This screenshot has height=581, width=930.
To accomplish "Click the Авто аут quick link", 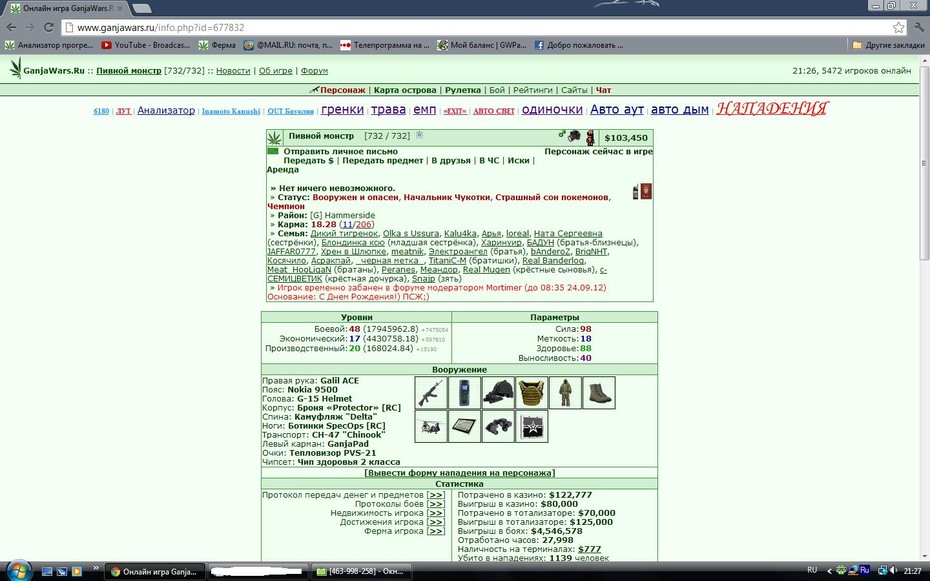I will (x=617, y=110).
